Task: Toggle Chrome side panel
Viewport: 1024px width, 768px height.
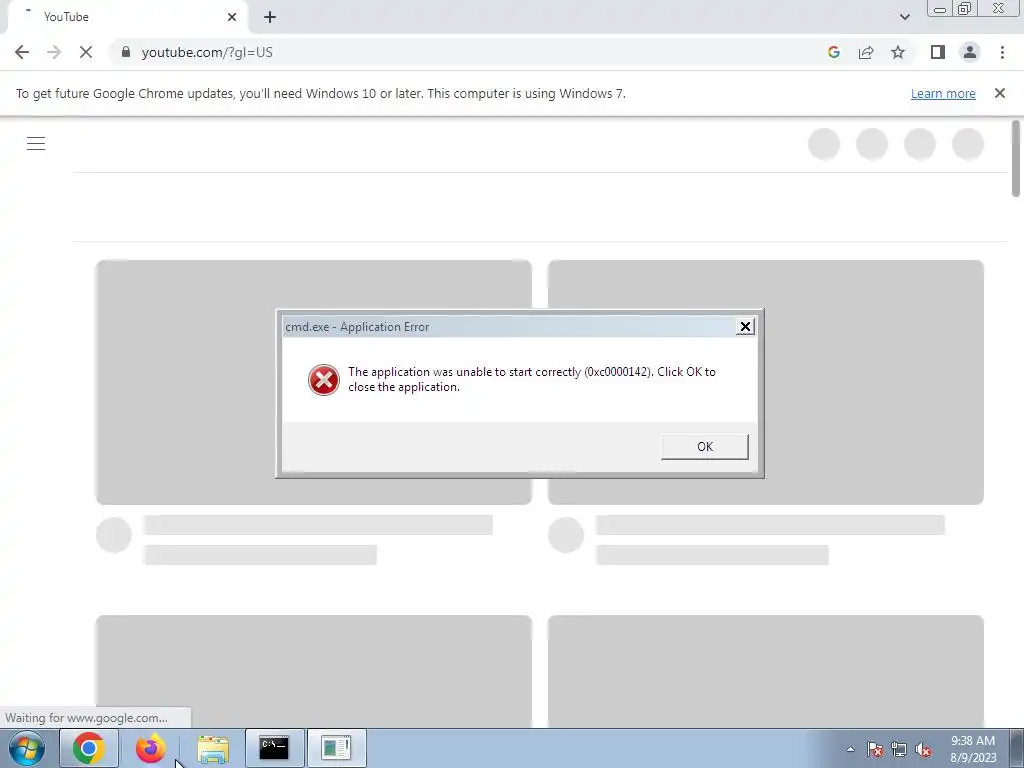Action: [x=938, y=52]
